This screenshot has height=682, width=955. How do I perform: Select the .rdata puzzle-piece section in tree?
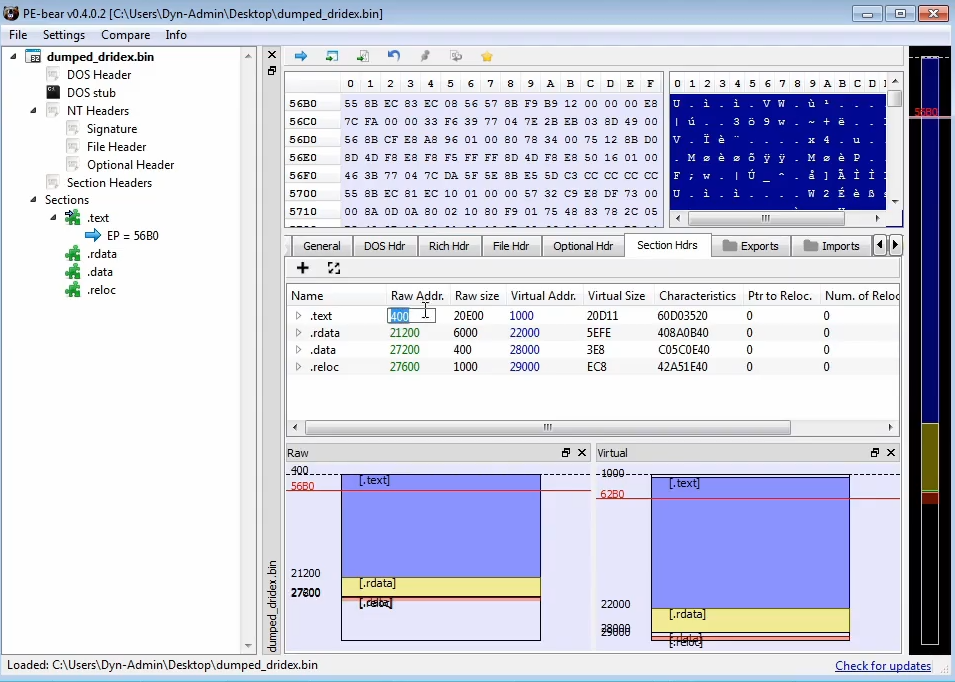(72, 254)
